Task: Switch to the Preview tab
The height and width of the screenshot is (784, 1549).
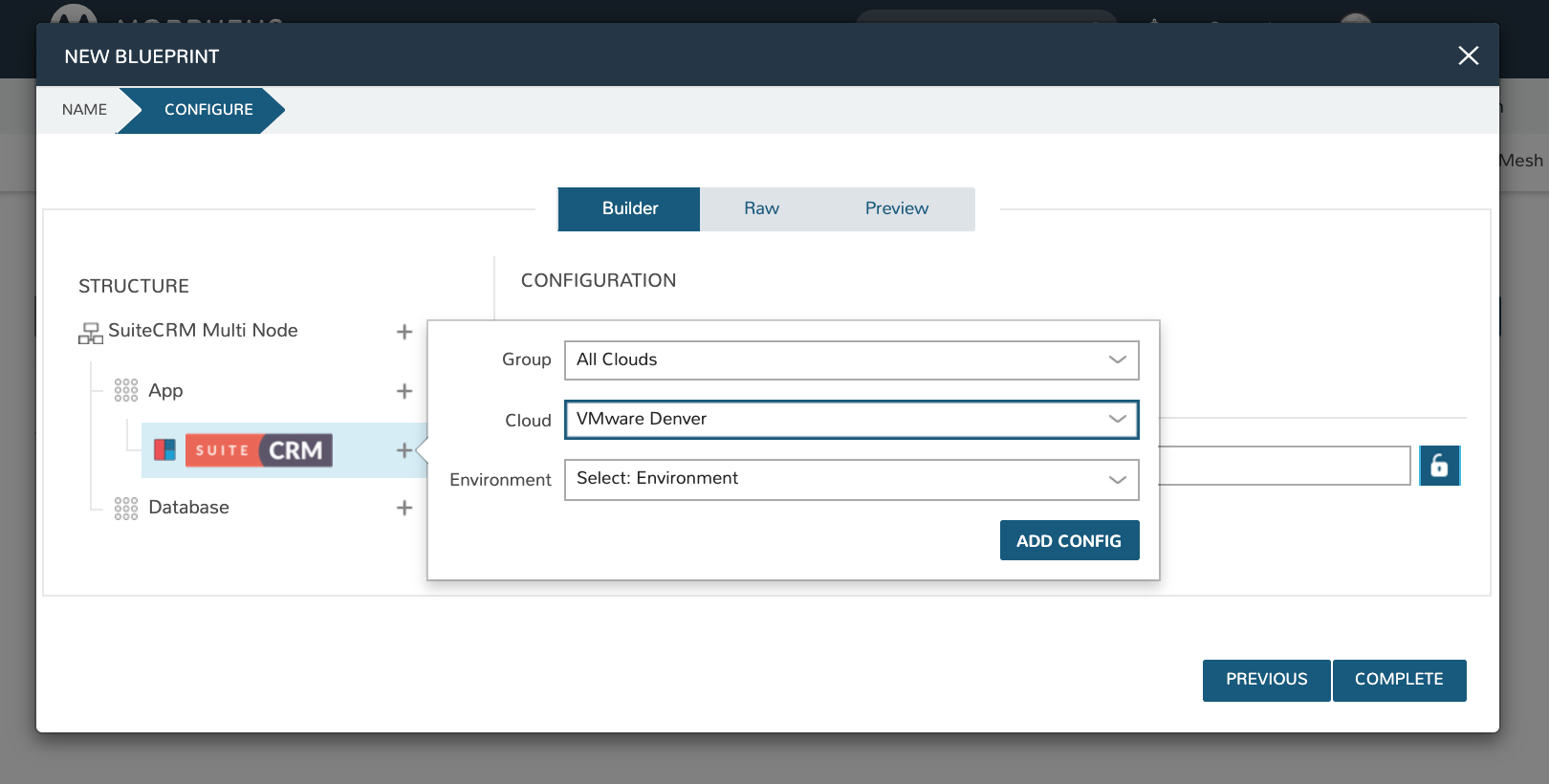Action: click(896, 208)
